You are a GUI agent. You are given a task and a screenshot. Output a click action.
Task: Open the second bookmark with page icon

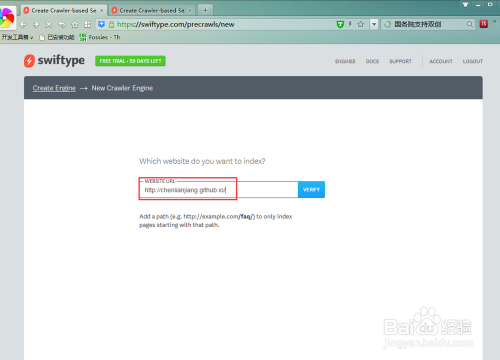(x=57, y=37)
